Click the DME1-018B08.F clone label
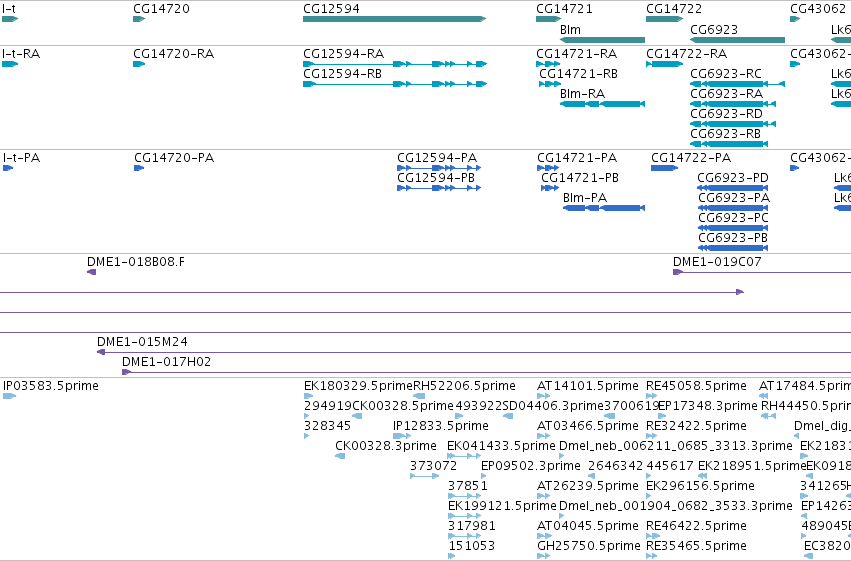The height and width of the screenshot is (561, 851). click(x=136, y=262)
